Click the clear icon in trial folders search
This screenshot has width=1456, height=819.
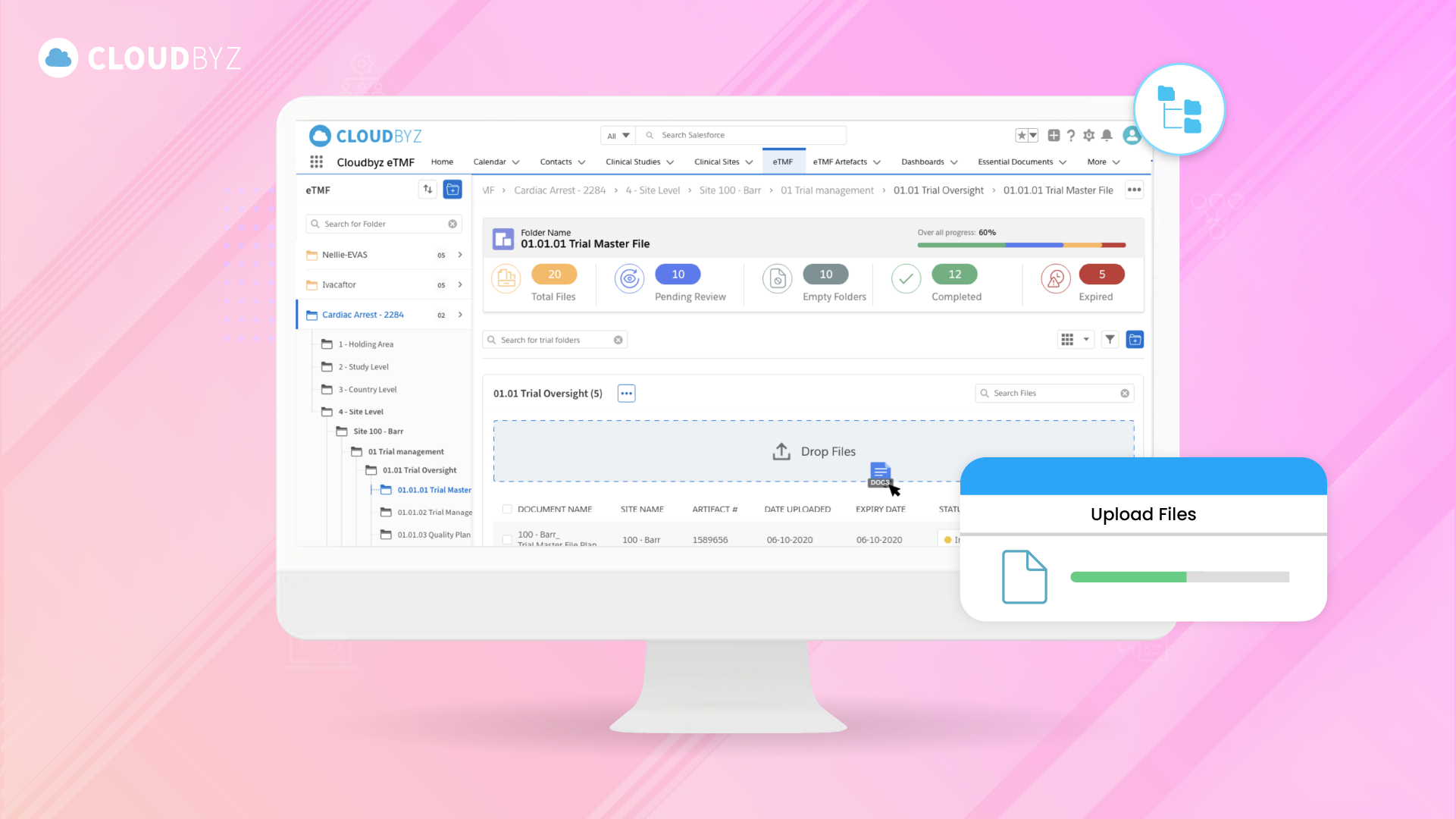618,339
